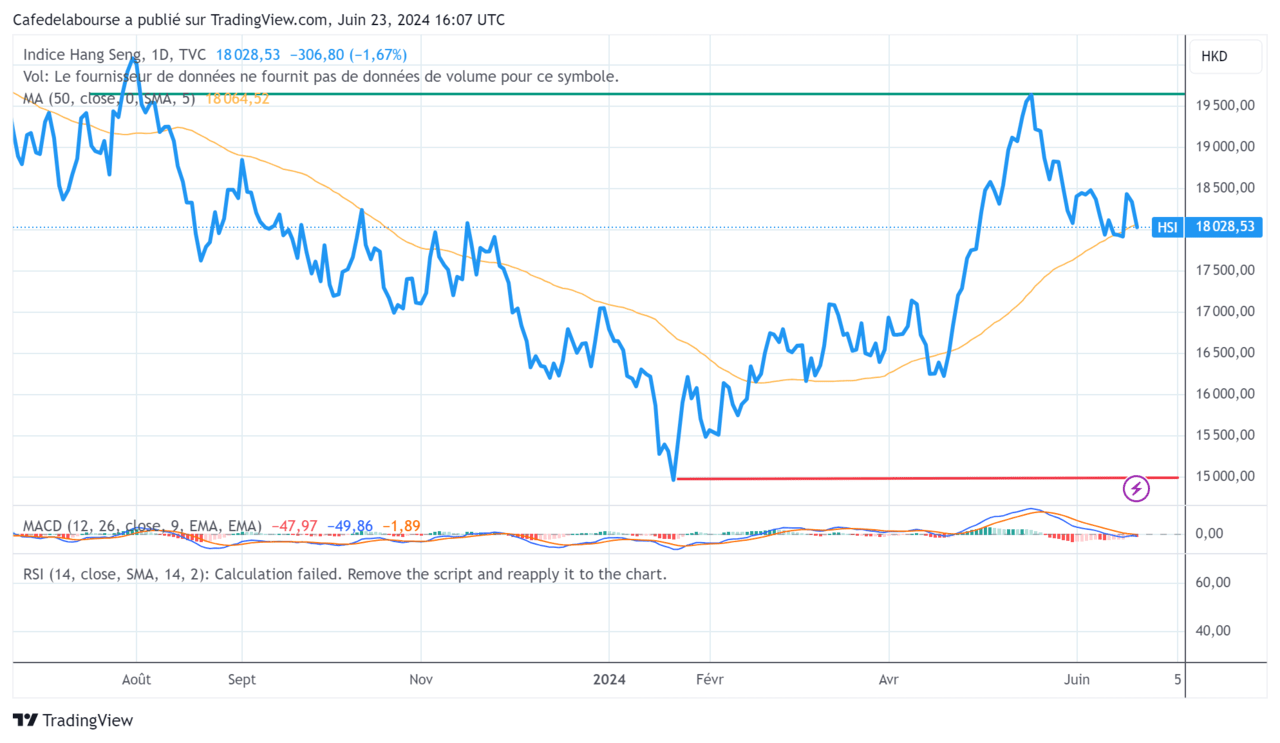This screenshot has width=1280, height=743.
Task: Click the 2024 label on time axis
Action: (x=609, y=679)
